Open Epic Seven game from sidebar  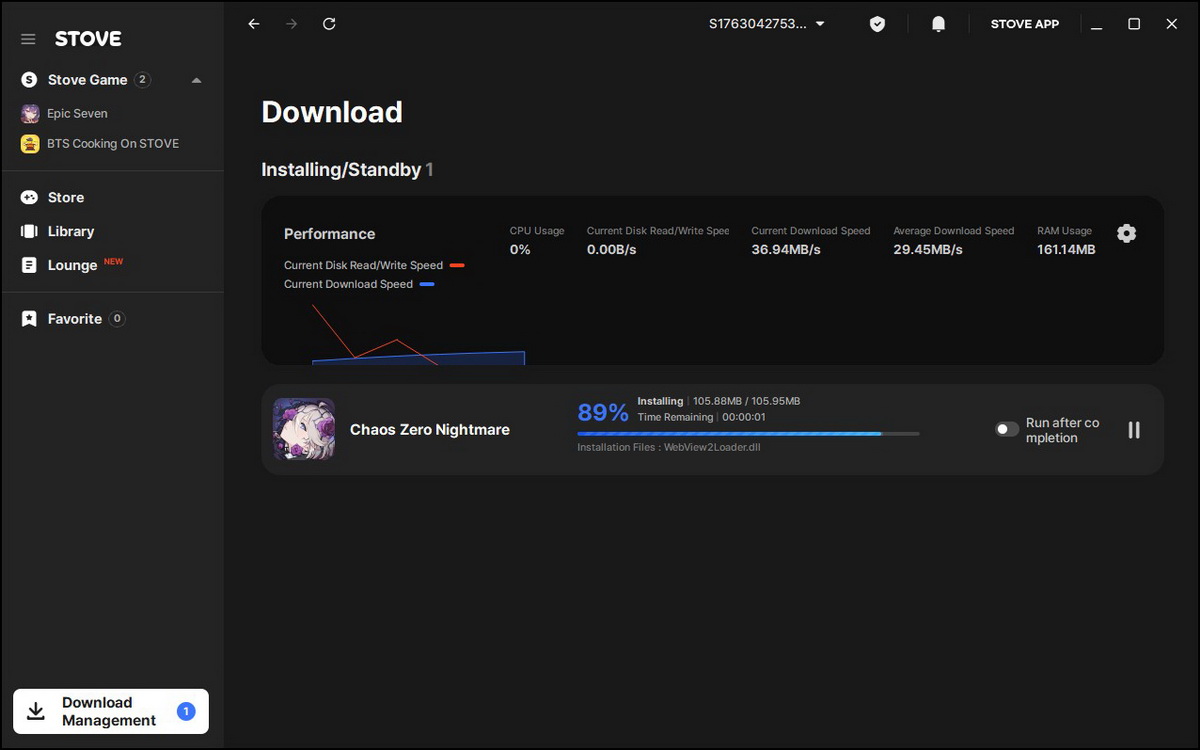point(76,114)
